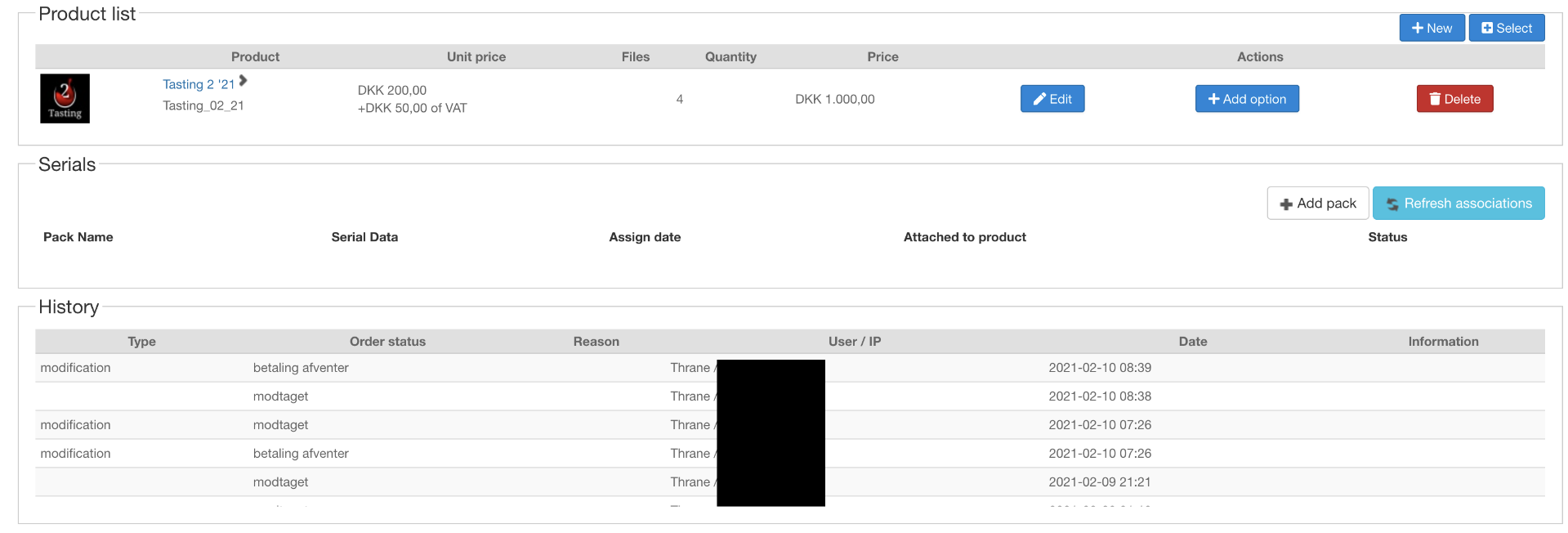
Task: Expand the arrow next to Tasting 2 '21
Action: tap(243, 81)
